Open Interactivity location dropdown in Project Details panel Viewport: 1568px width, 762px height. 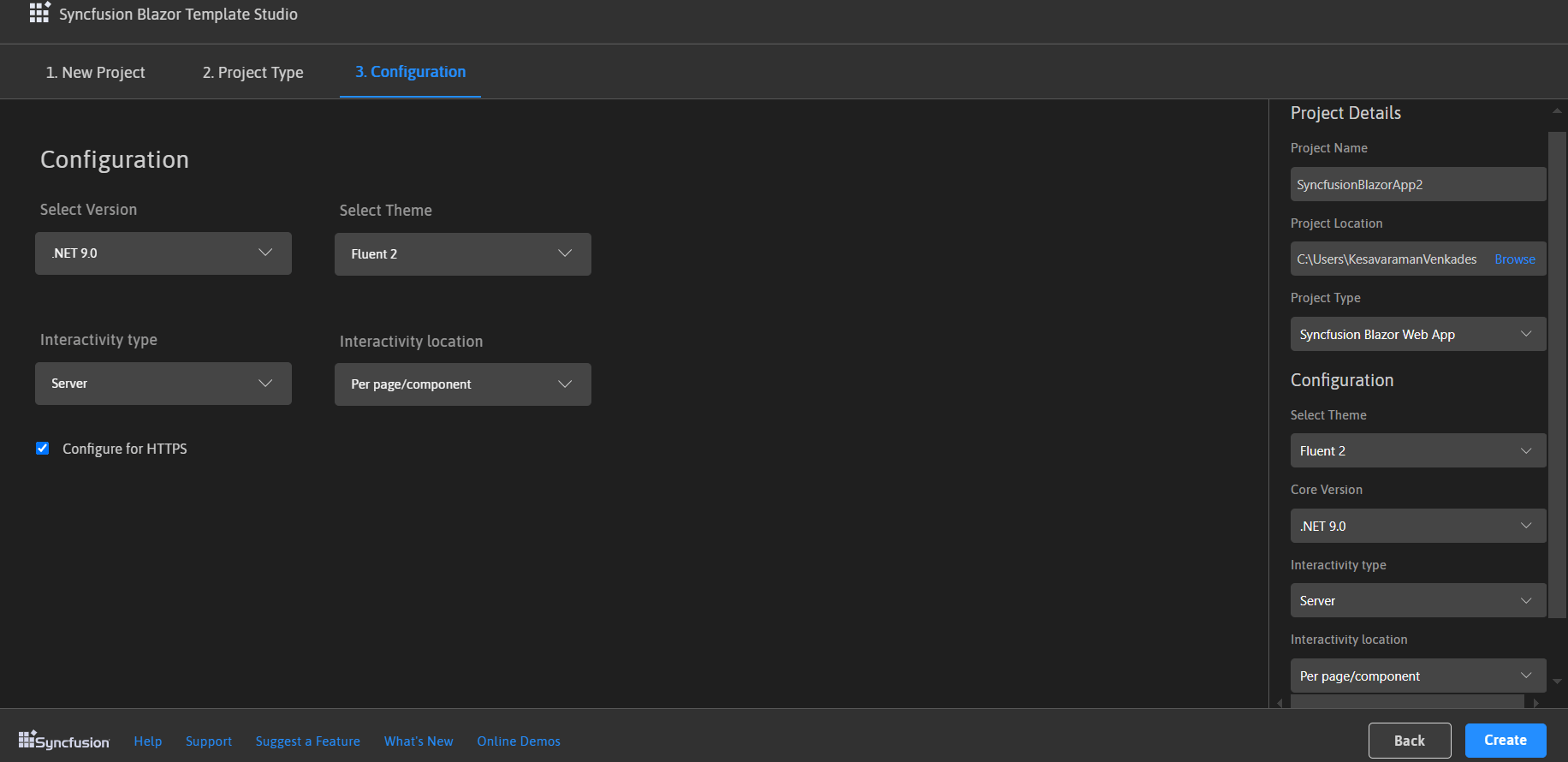[1418, 676]
